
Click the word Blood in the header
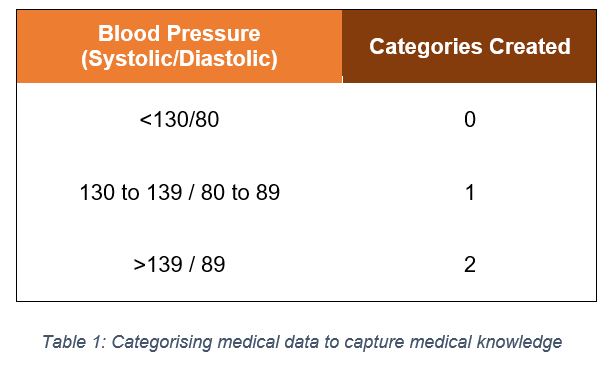[132, 34]
